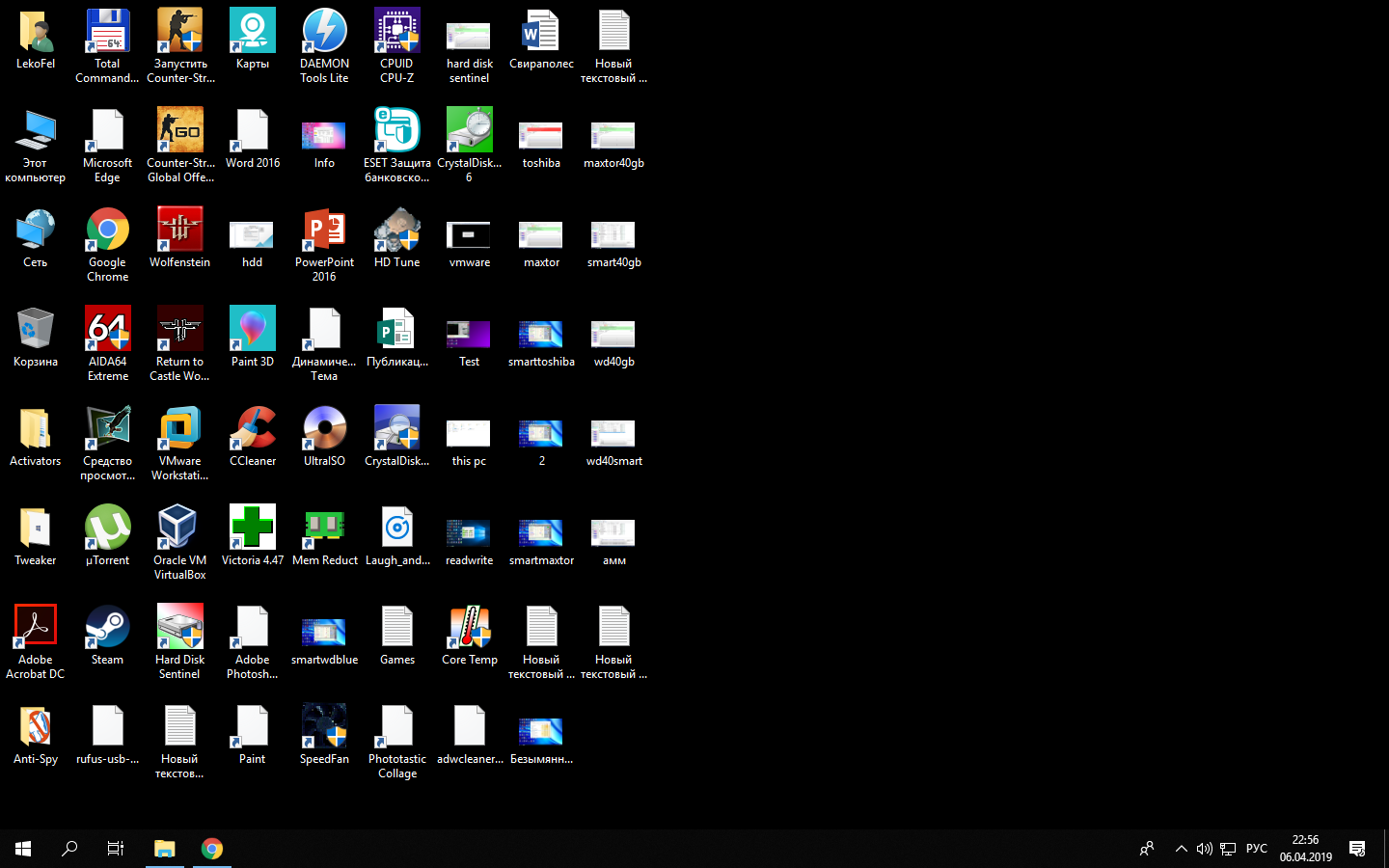Screen dimensions: 1389x868
Task: Open the volume control in tray
Action: tap(1204, 849)
